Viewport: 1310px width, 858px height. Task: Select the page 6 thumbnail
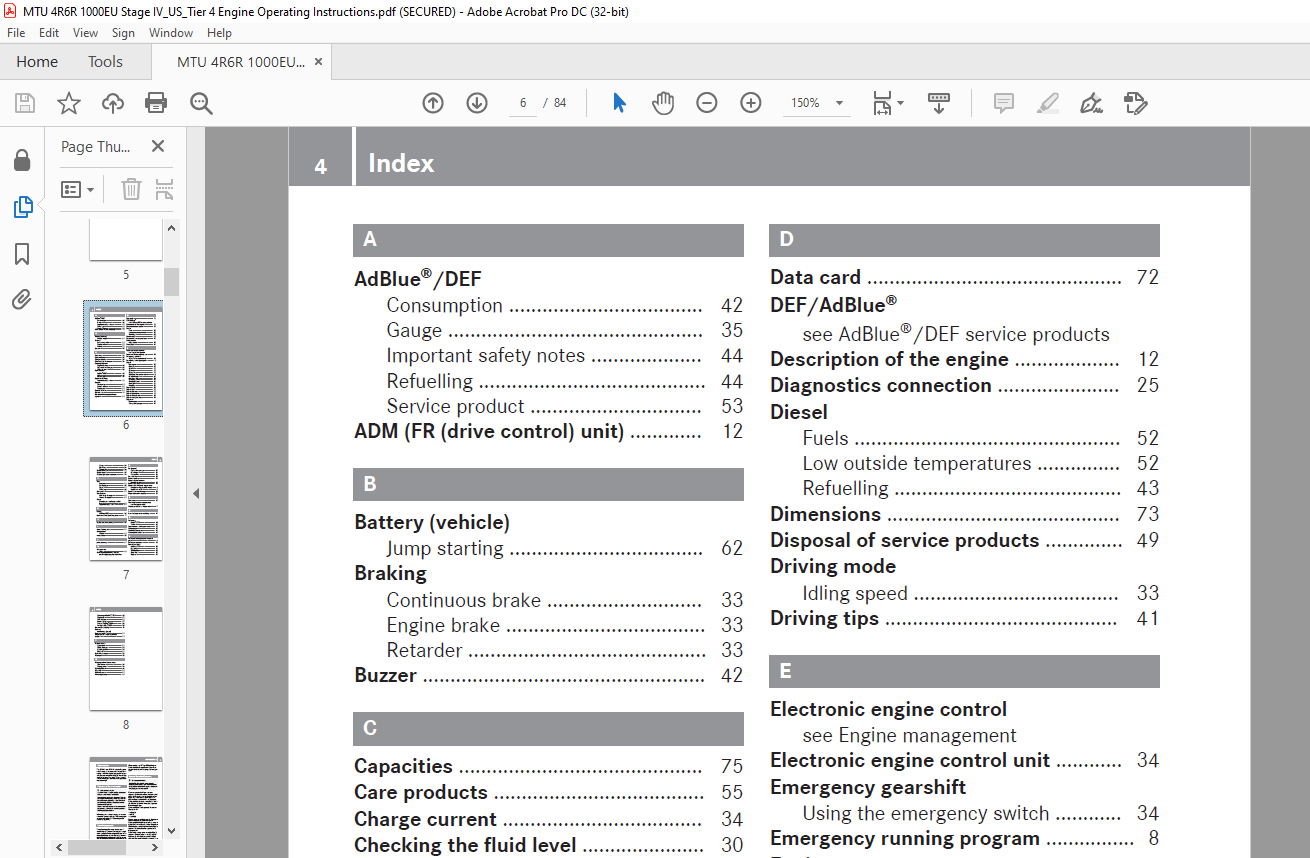click(x=126, y=357)
